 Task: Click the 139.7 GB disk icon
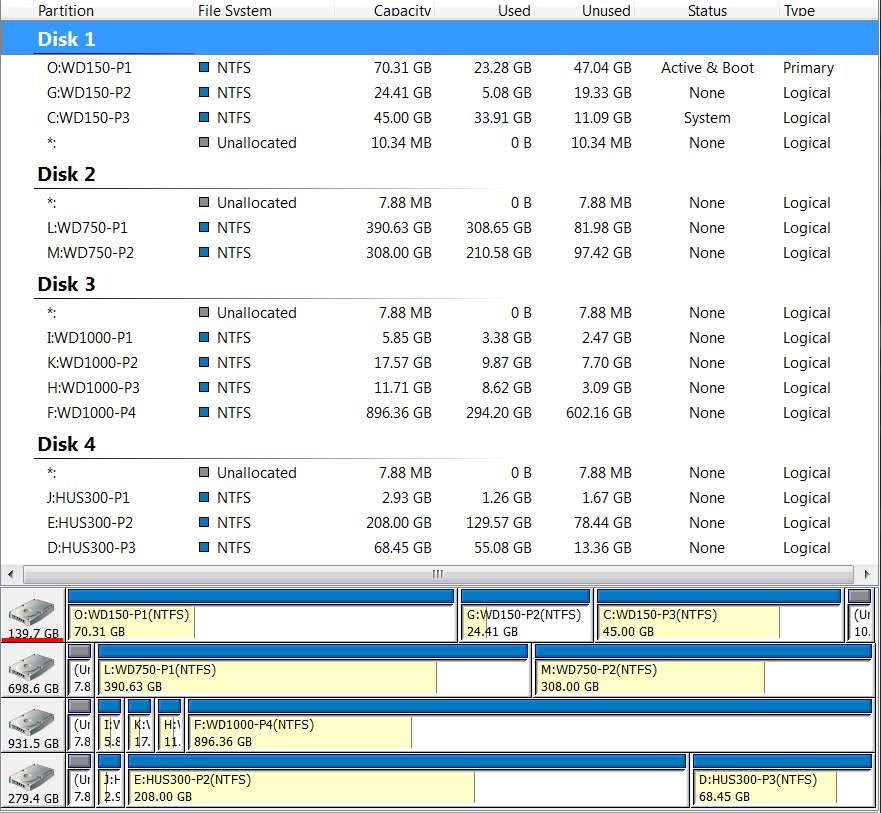(x=33, y=614)
